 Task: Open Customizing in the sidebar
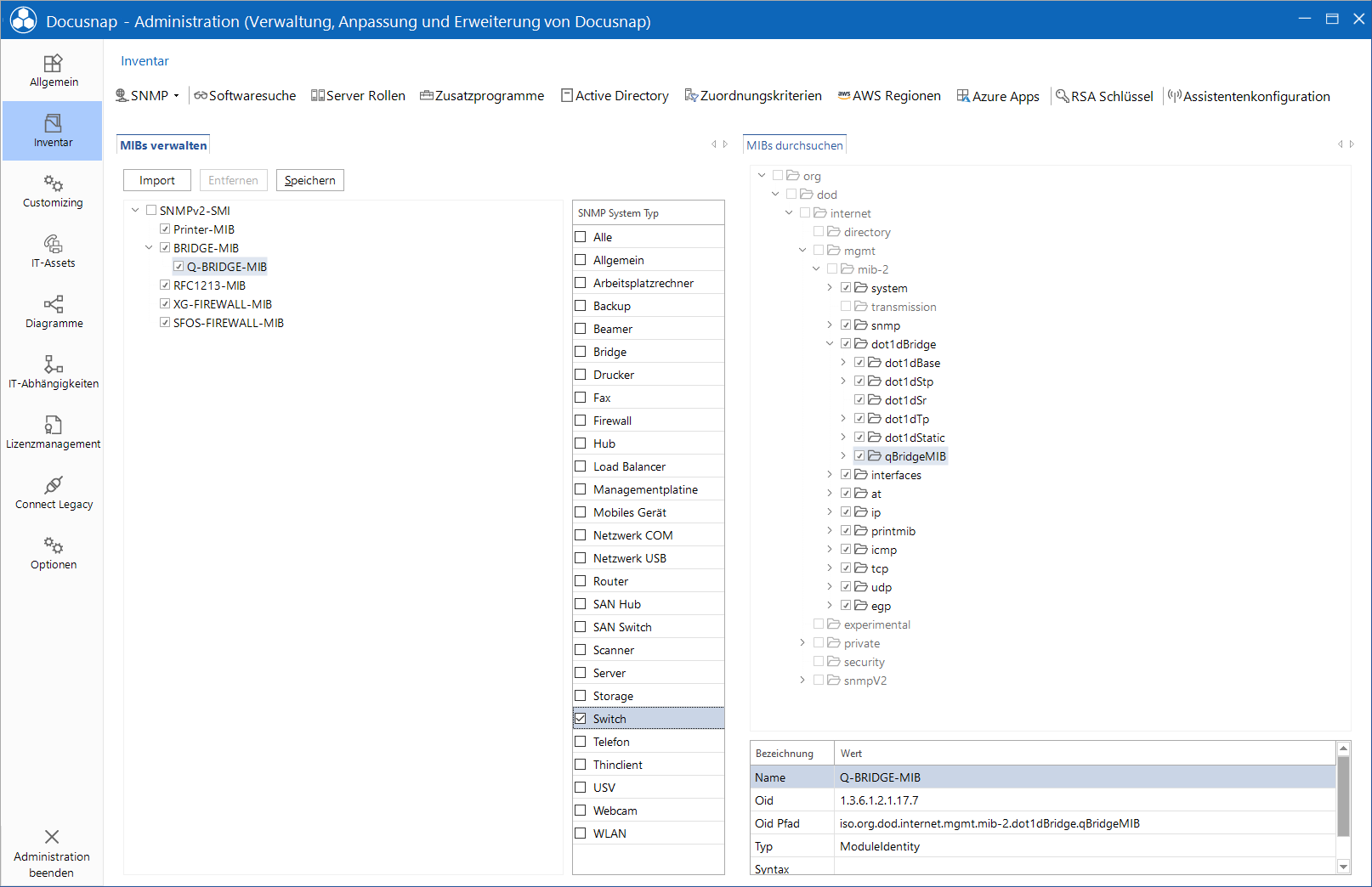pyautogui.click(x=53, y=191)
